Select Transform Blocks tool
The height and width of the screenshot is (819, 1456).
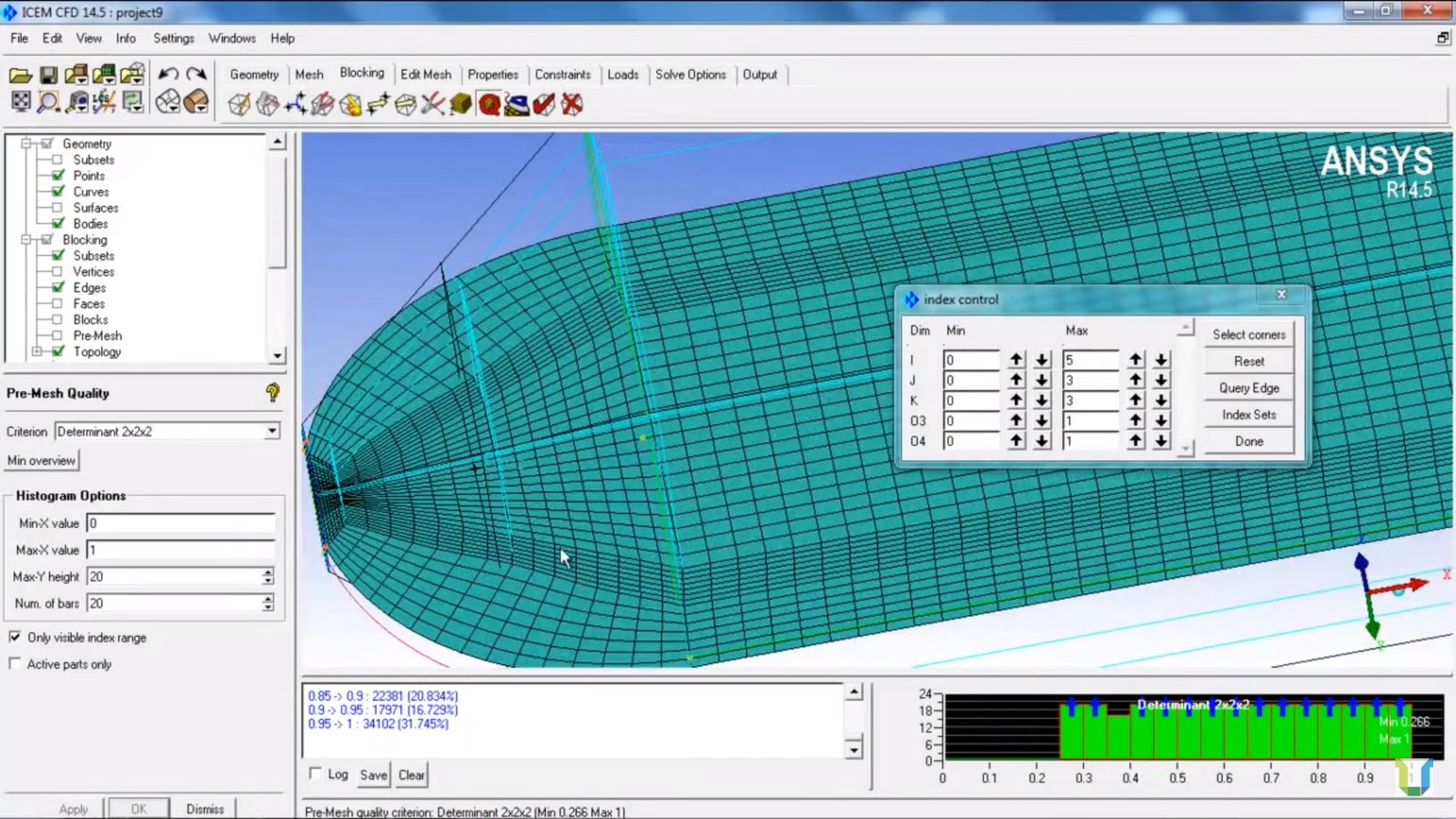[405, 105]
